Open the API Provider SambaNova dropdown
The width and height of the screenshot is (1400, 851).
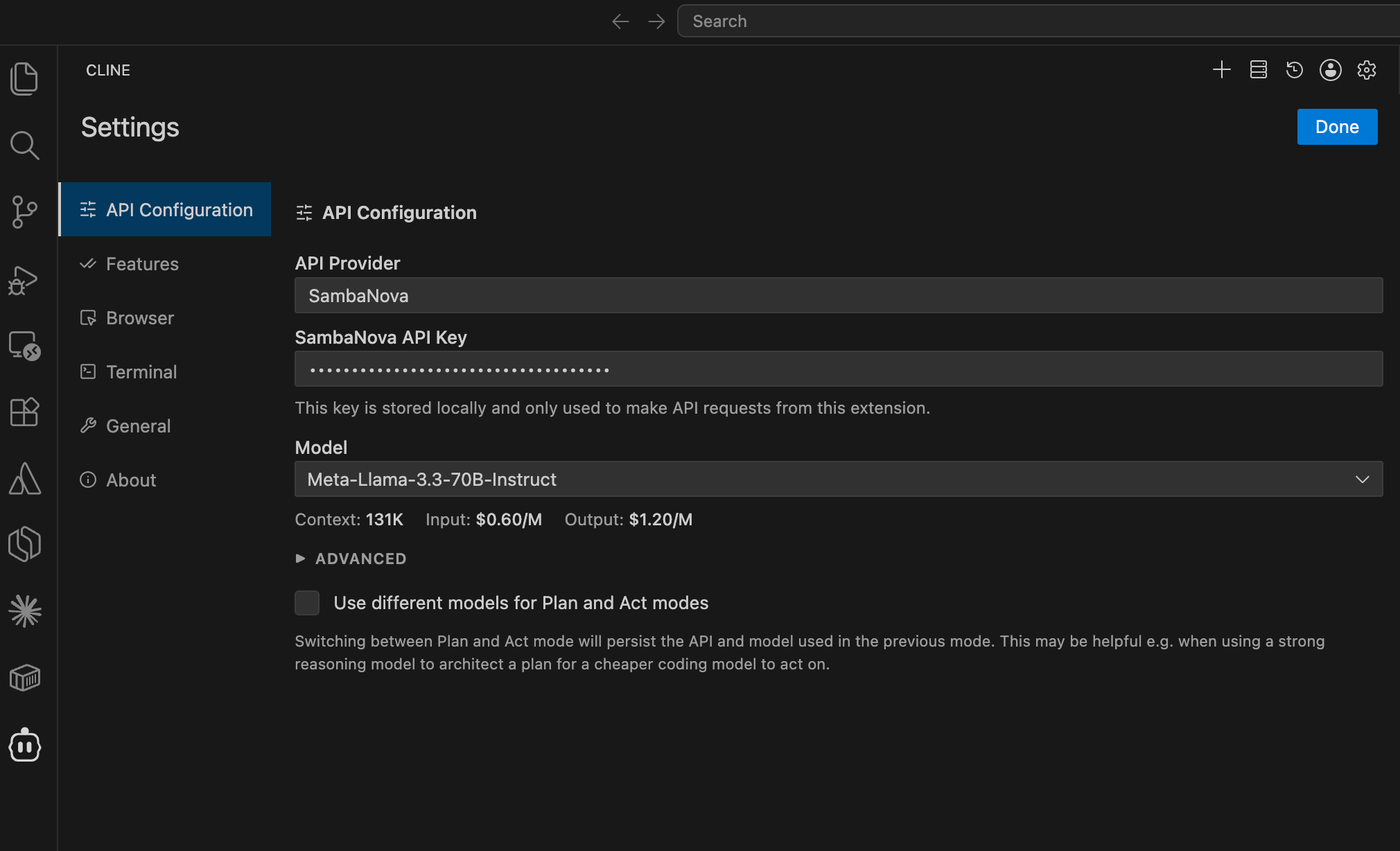pos(839,295)
